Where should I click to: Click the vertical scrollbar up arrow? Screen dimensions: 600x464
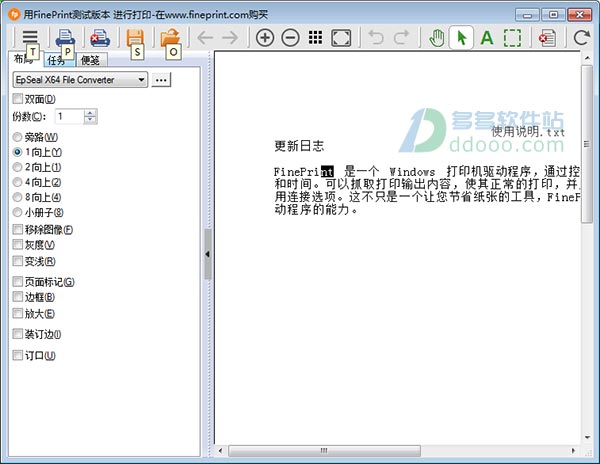click(x=587, y=58)
